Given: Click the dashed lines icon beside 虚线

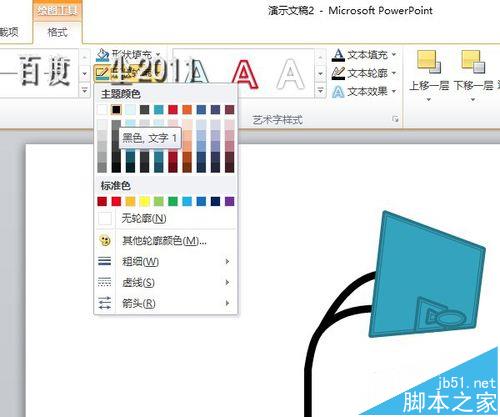Looking at the screenshot, I should (x=105, y=282).
